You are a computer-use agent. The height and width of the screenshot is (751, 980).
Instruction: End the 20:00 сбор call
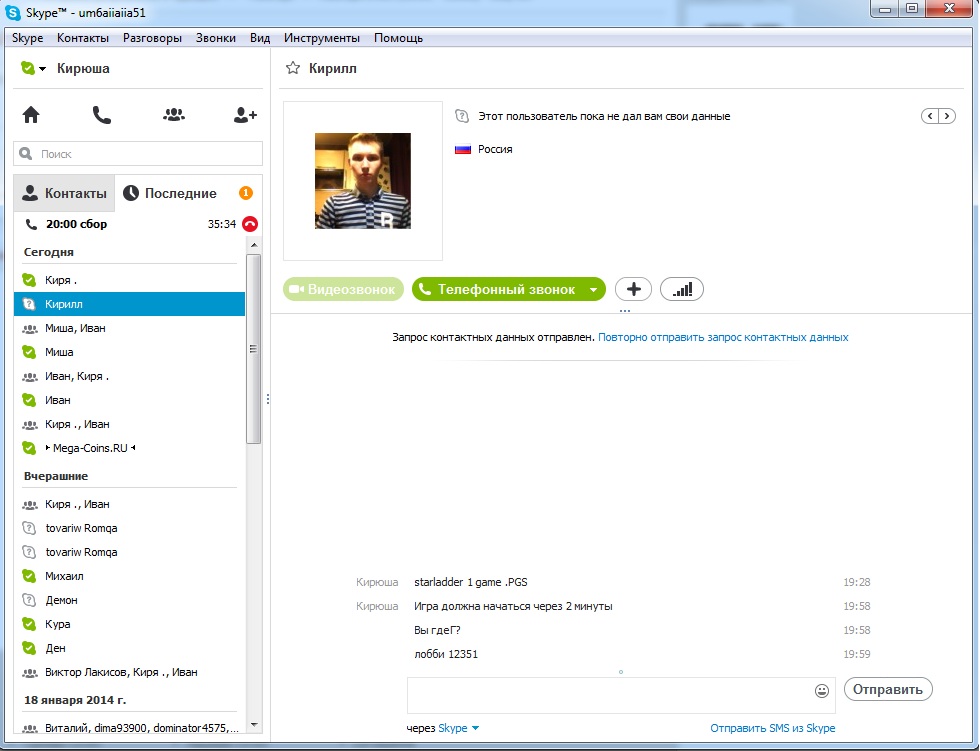(x=250, y=224)
